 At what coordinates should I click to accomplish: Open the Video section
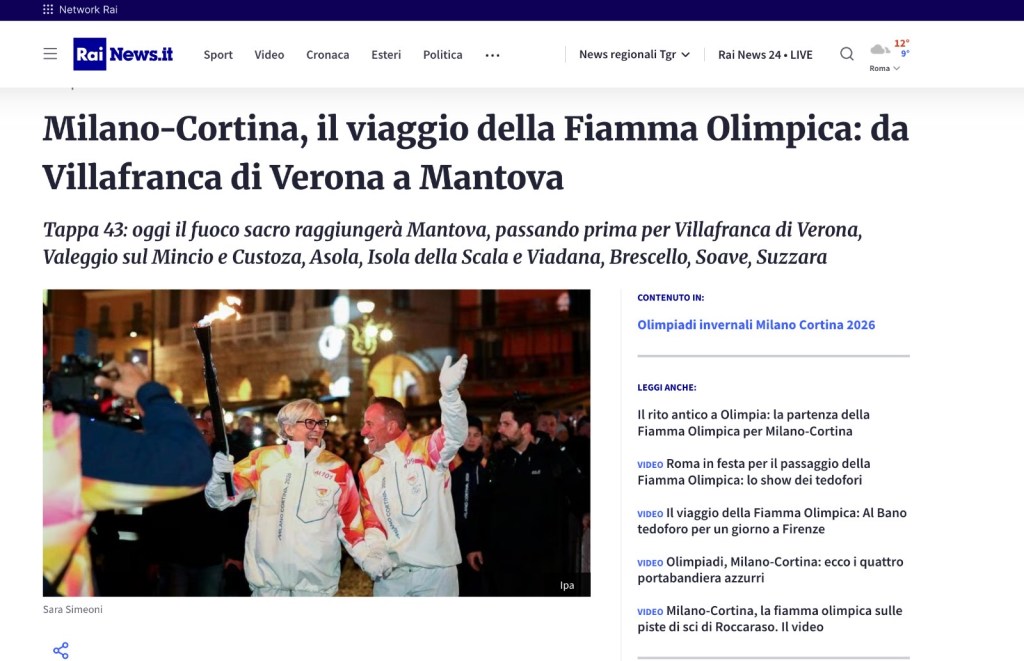(x=269, y=55)
